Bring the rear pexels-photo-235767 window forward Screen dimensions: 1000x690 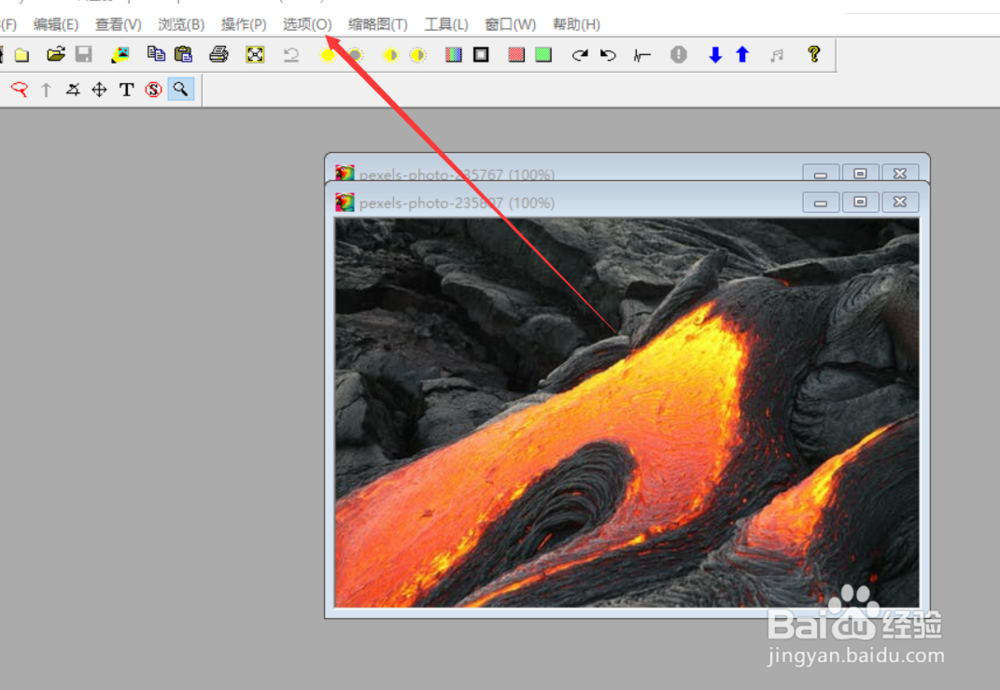click(457, 173)
